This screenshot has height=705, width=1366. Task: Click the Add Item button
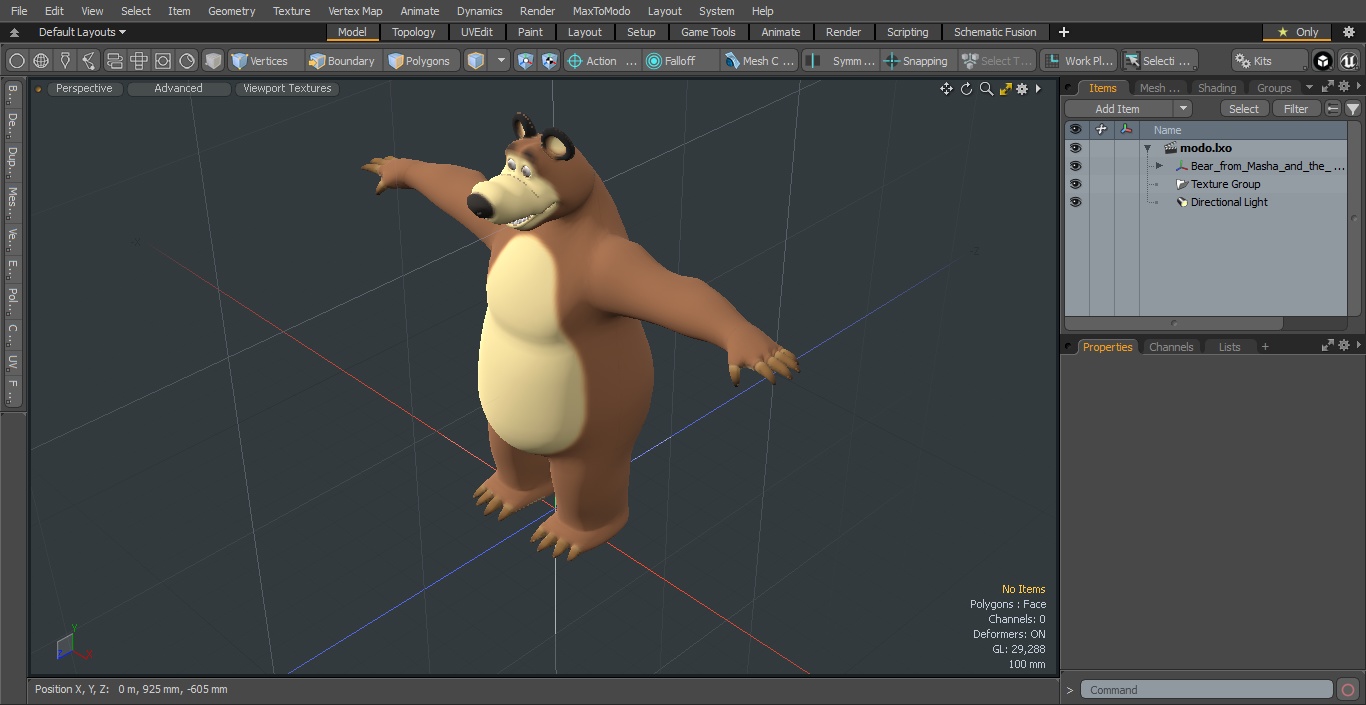pyautogui.click(x=1117, y=109)
